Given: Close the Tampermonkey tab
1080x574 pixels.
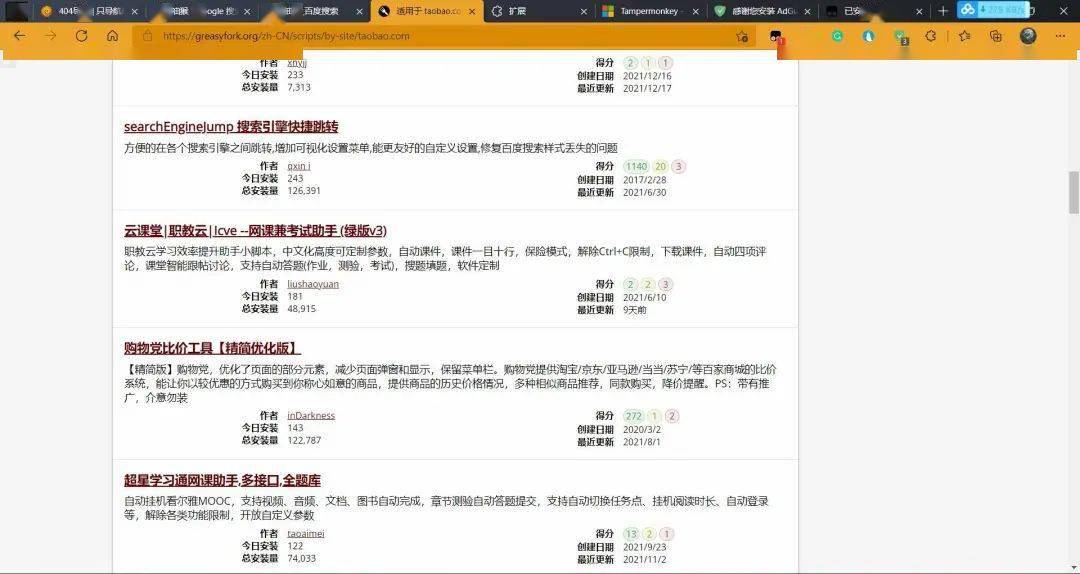Looking at the screenshot, I should pyautogui.click(x=695, y=11).
